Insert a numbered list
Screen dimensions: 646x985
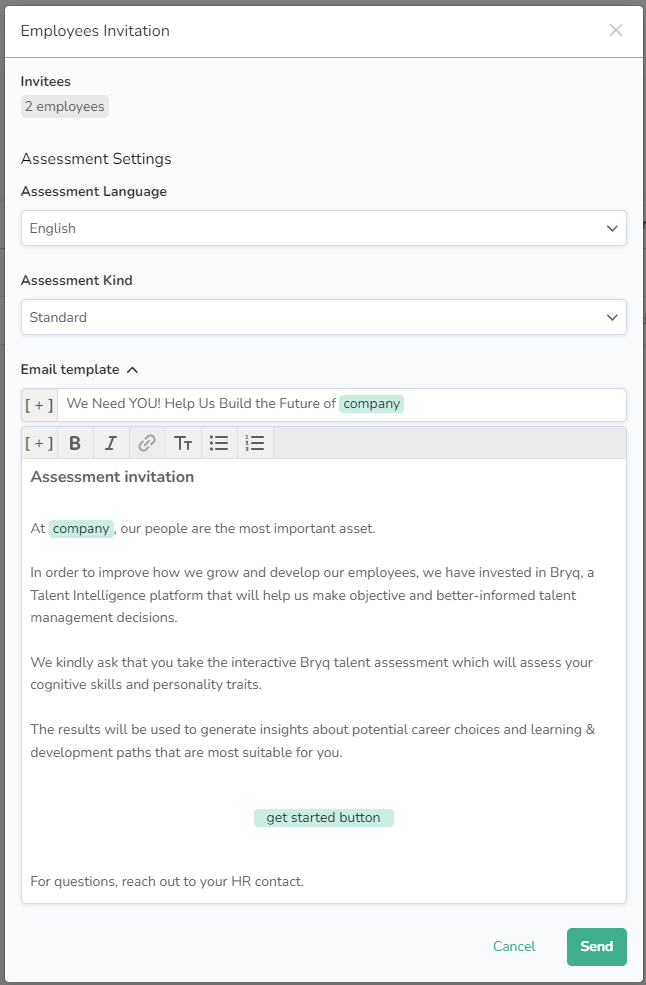pyautogui.click(x=255, y=443)
